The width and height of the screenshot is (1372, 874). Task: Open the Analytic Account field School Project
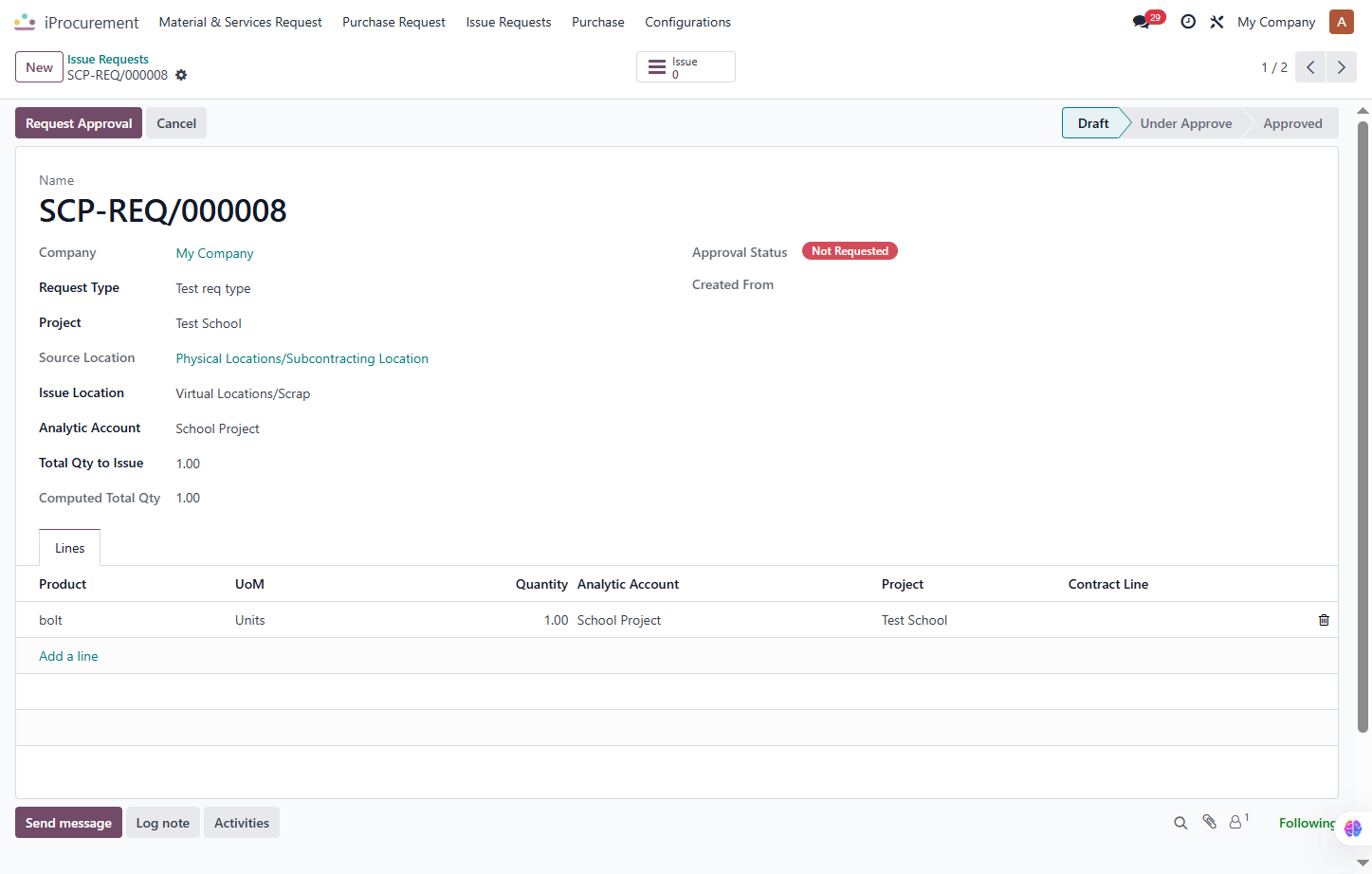pos(218,428)
